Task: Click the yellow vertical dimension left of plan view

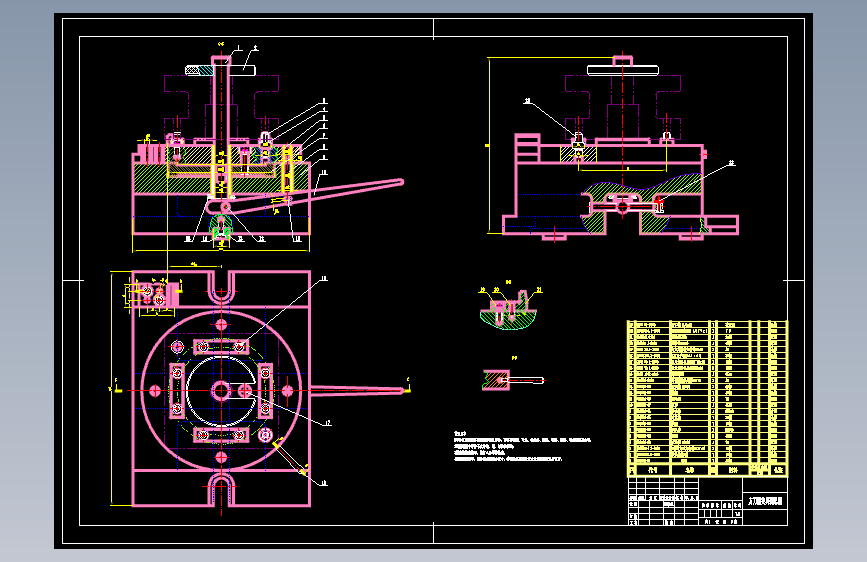Action: [x=112, y=388]
